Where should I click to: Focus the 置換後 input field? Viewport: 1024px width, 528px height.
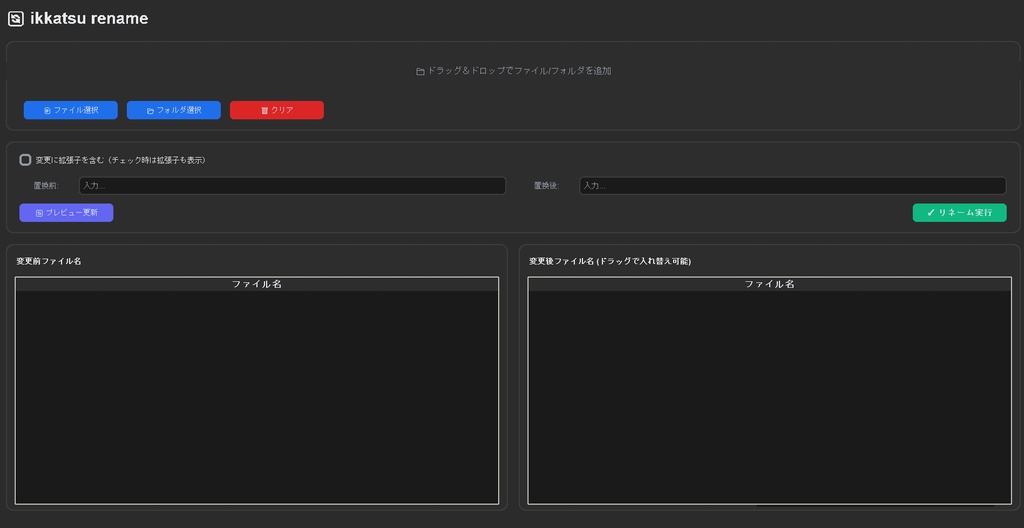(x=793, y=186)
